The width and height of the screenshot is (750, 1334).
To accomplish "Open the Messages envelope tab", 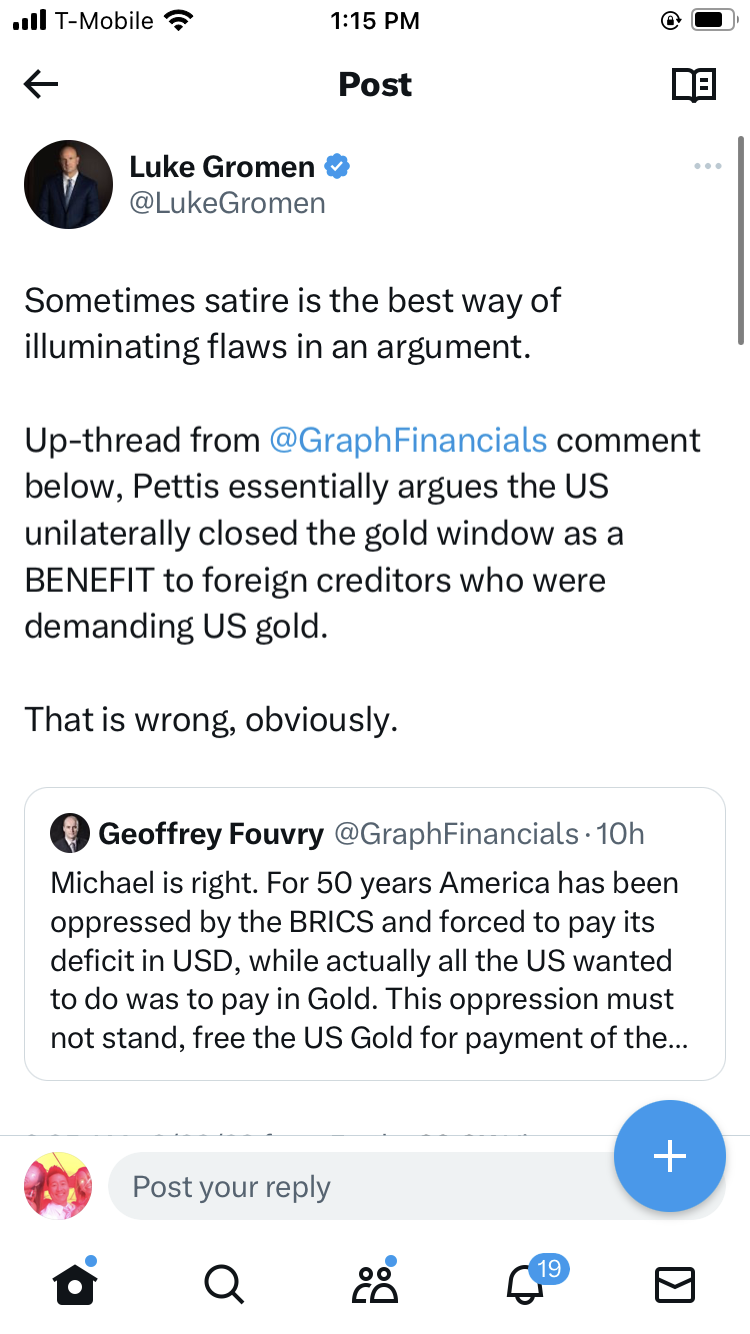I will 675,1284.
